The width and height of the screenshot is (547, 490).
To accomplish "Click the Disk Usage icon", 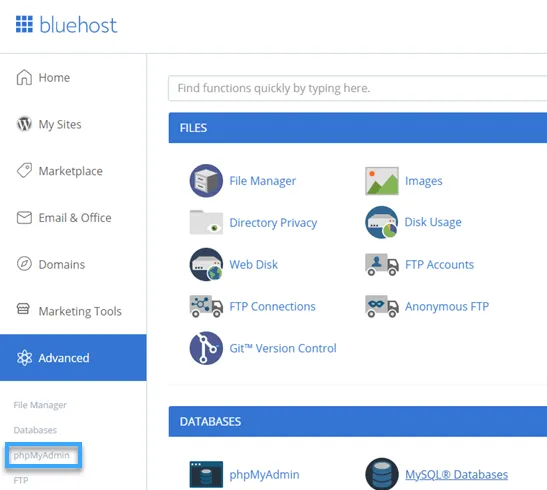I will [x=382, y=222].
